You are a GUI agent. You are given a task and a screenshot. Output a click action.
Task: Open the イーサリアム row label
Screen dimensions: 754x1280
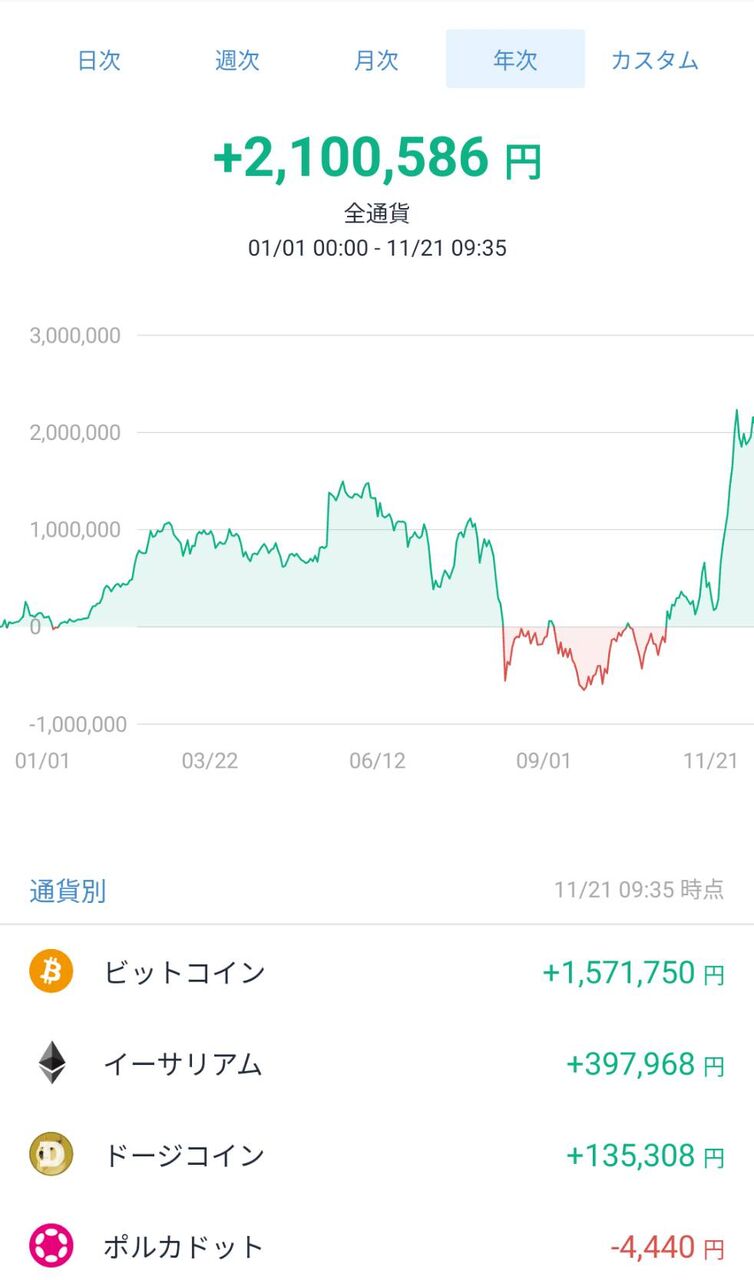coord(183,1064)
